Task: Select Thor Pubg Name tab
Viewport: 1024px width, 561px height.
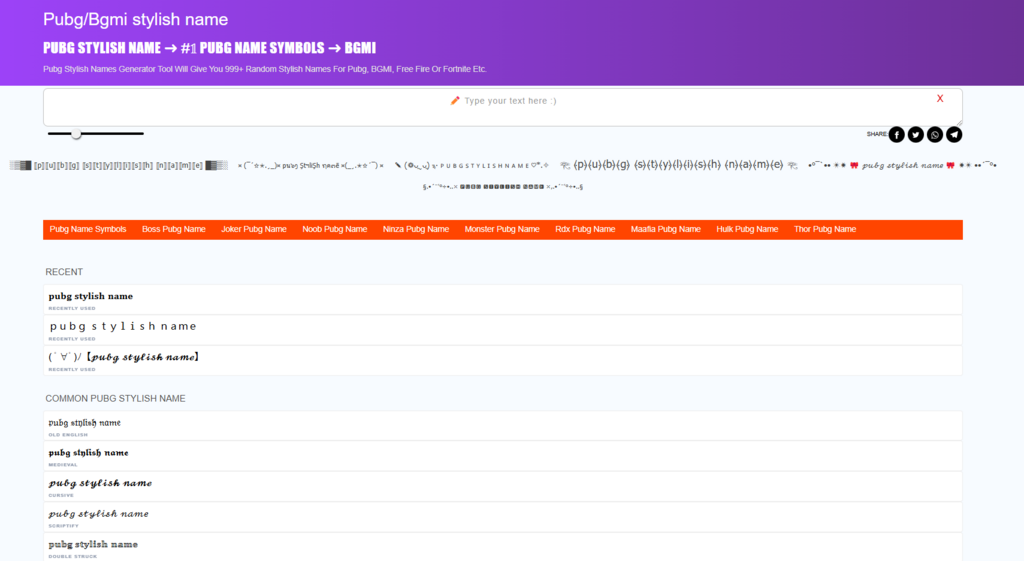Action: (x=825, y=230)
